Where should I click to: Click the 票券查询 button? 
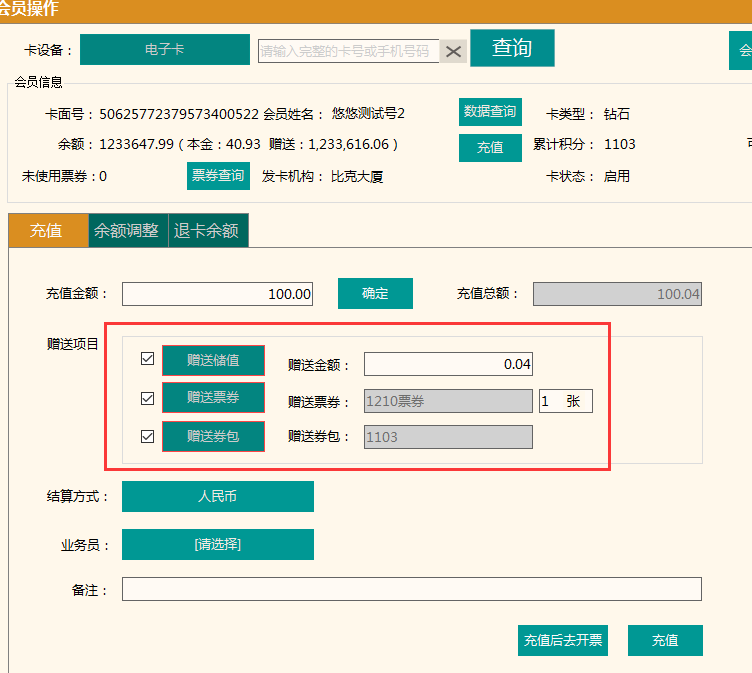point(217,176)
